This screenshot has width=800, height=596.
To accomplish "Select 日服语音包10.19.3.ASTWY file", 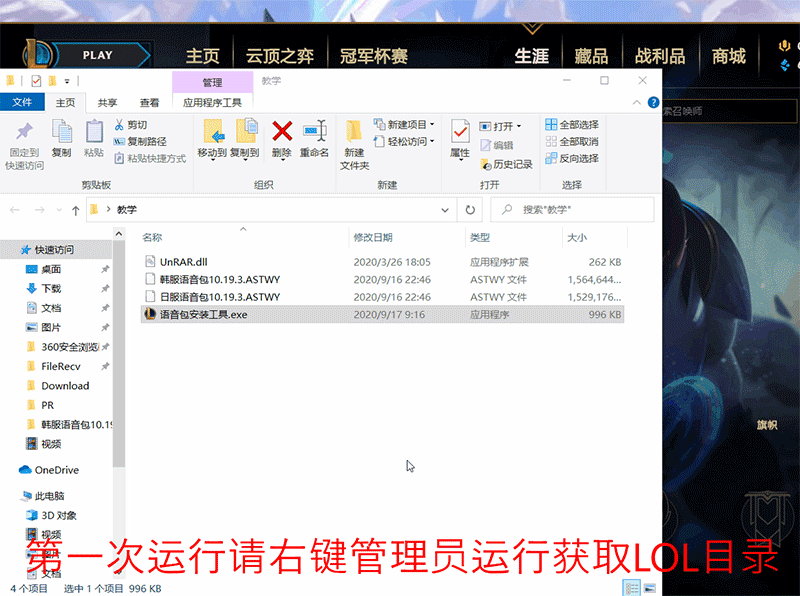I will pyautogui.click(x=382, y=296).
